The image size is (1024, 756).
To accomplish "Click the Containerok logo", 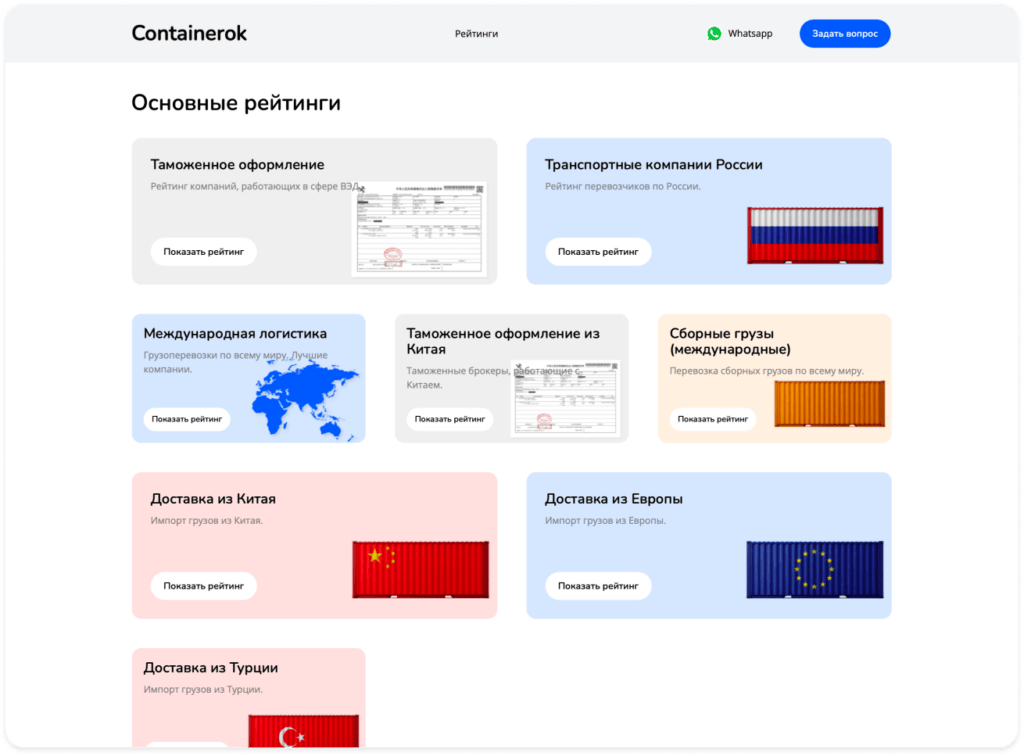I will [188, 33].
